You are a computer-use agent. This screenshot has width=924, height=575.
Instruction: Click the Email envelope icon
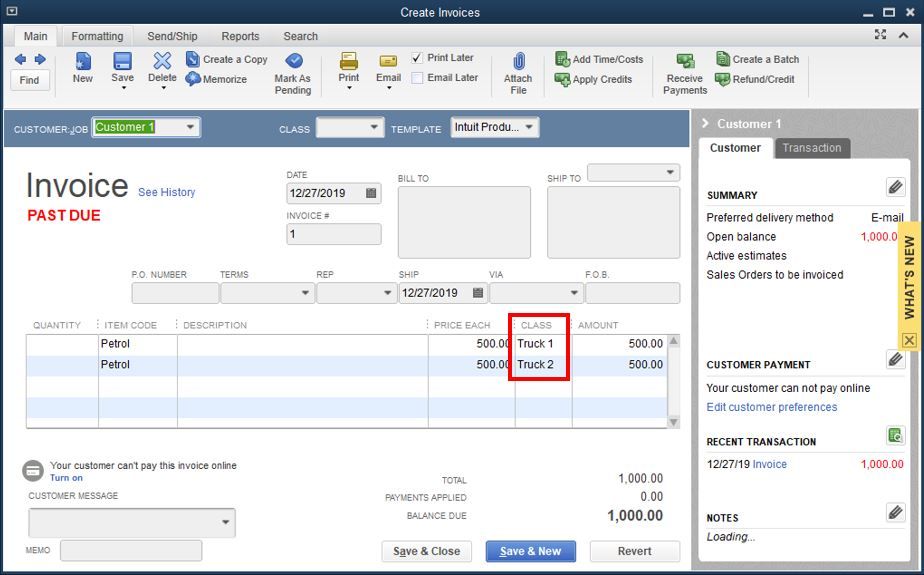click(388, 61)
